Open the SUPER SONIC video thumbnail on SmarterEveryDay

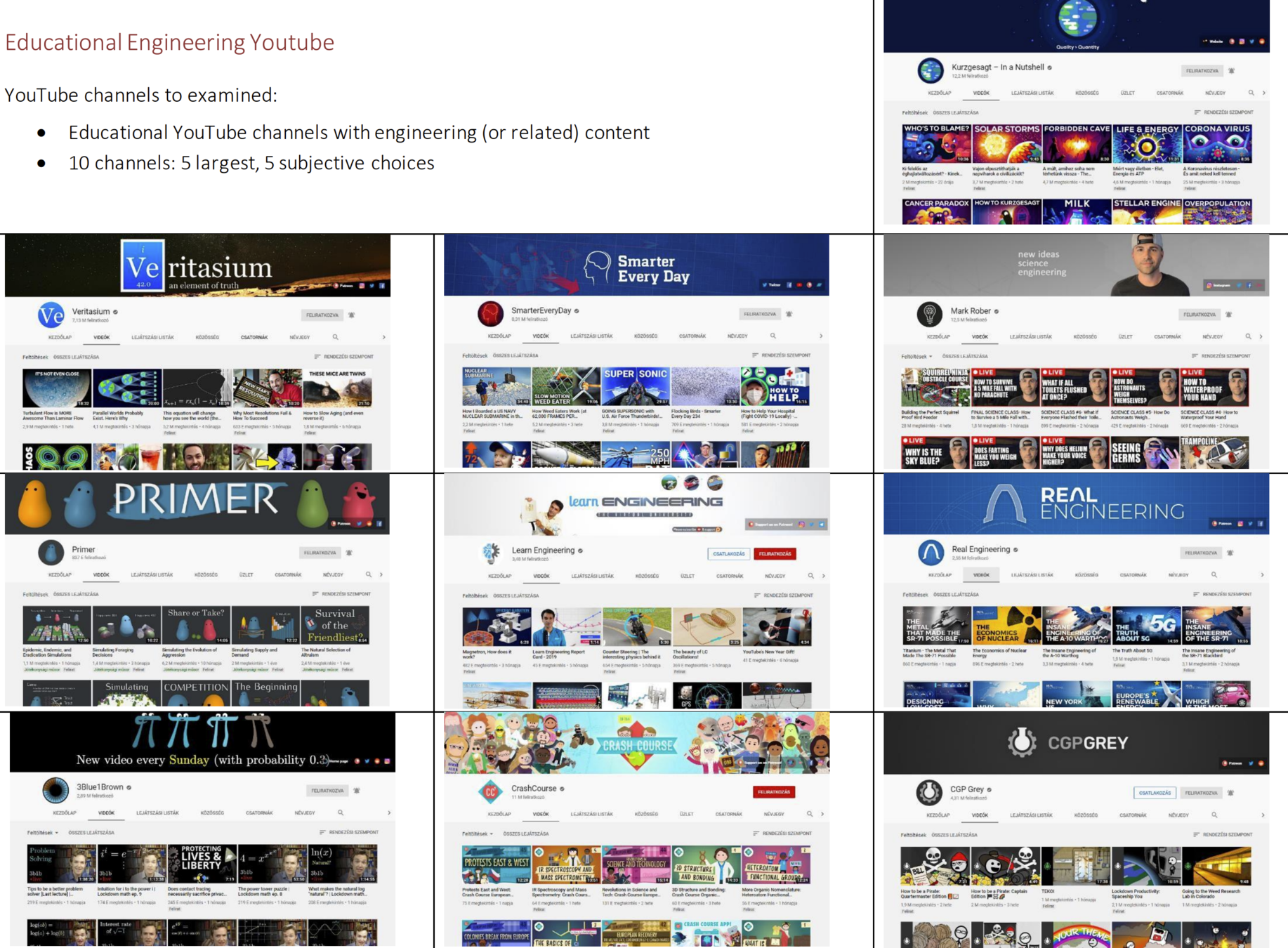pos(635,386)
